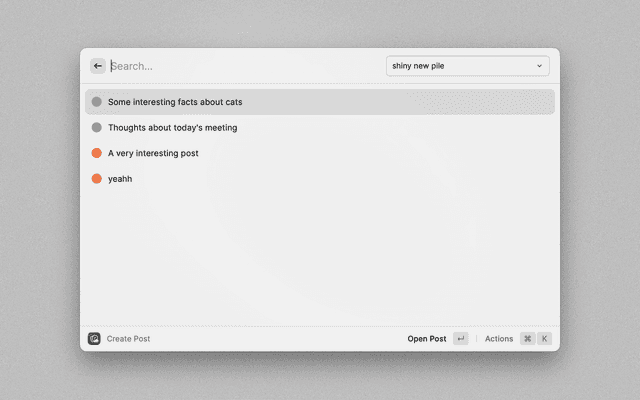The image size is (640, 400).
Task: Click empty list area below the posts
Action: point(320,260)
